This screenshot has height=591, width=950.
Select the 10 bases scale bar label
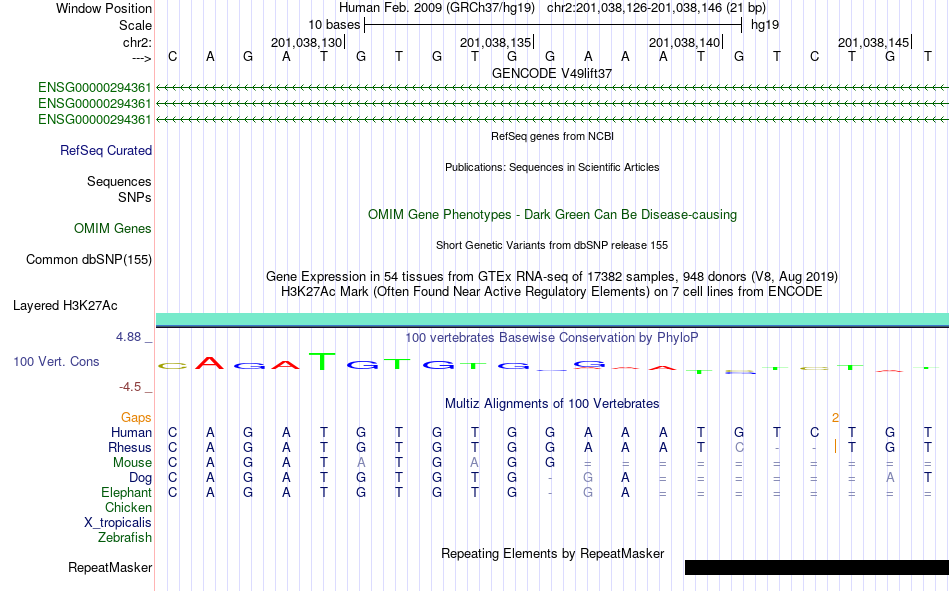pos(334,25)
